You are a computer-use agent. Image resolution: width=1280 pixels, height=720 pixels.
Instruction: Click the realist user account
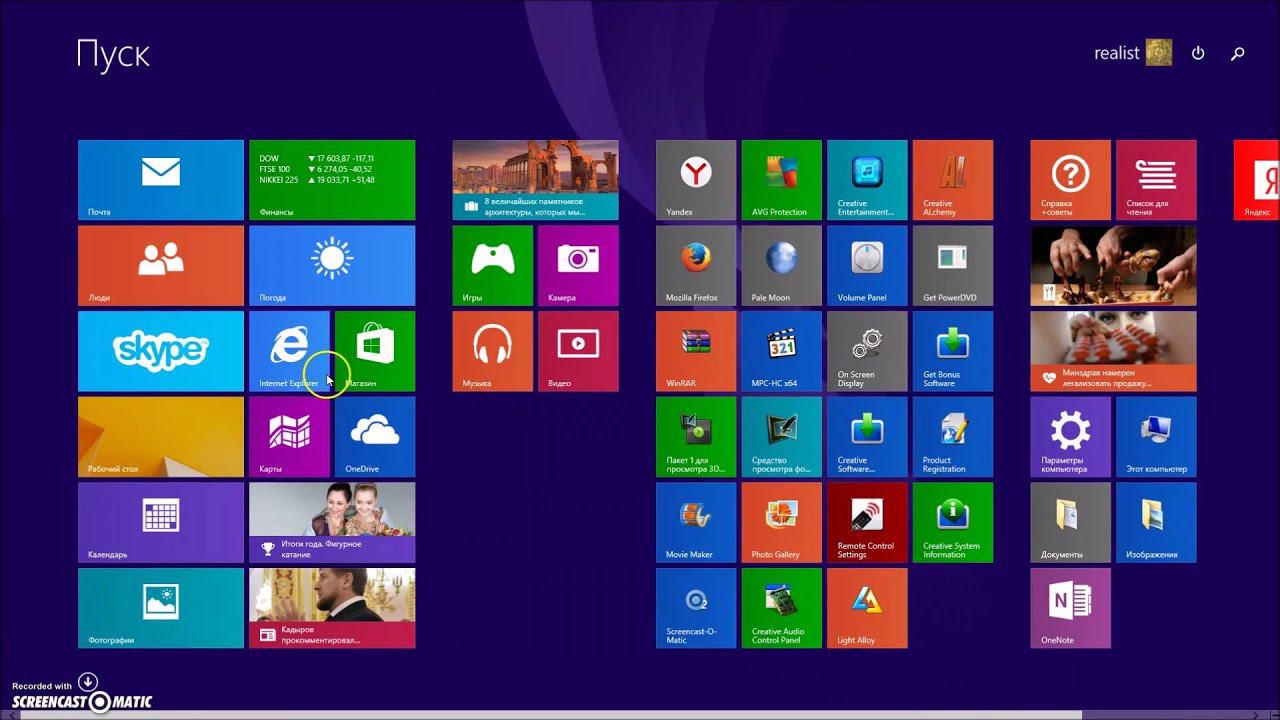pos(1133,53)
